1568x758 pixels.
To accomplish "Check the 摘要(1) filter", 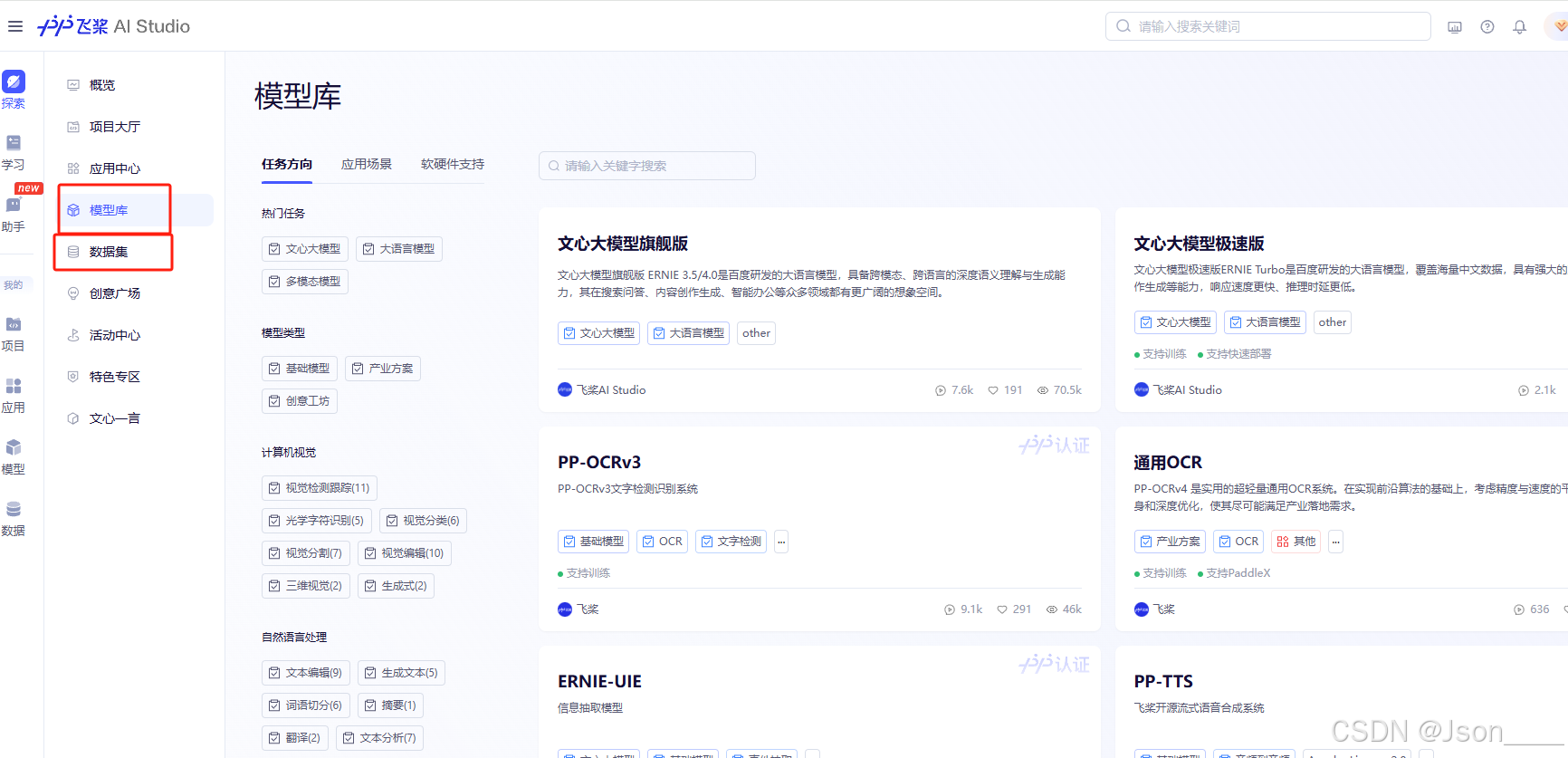I will tap(391, 705).
